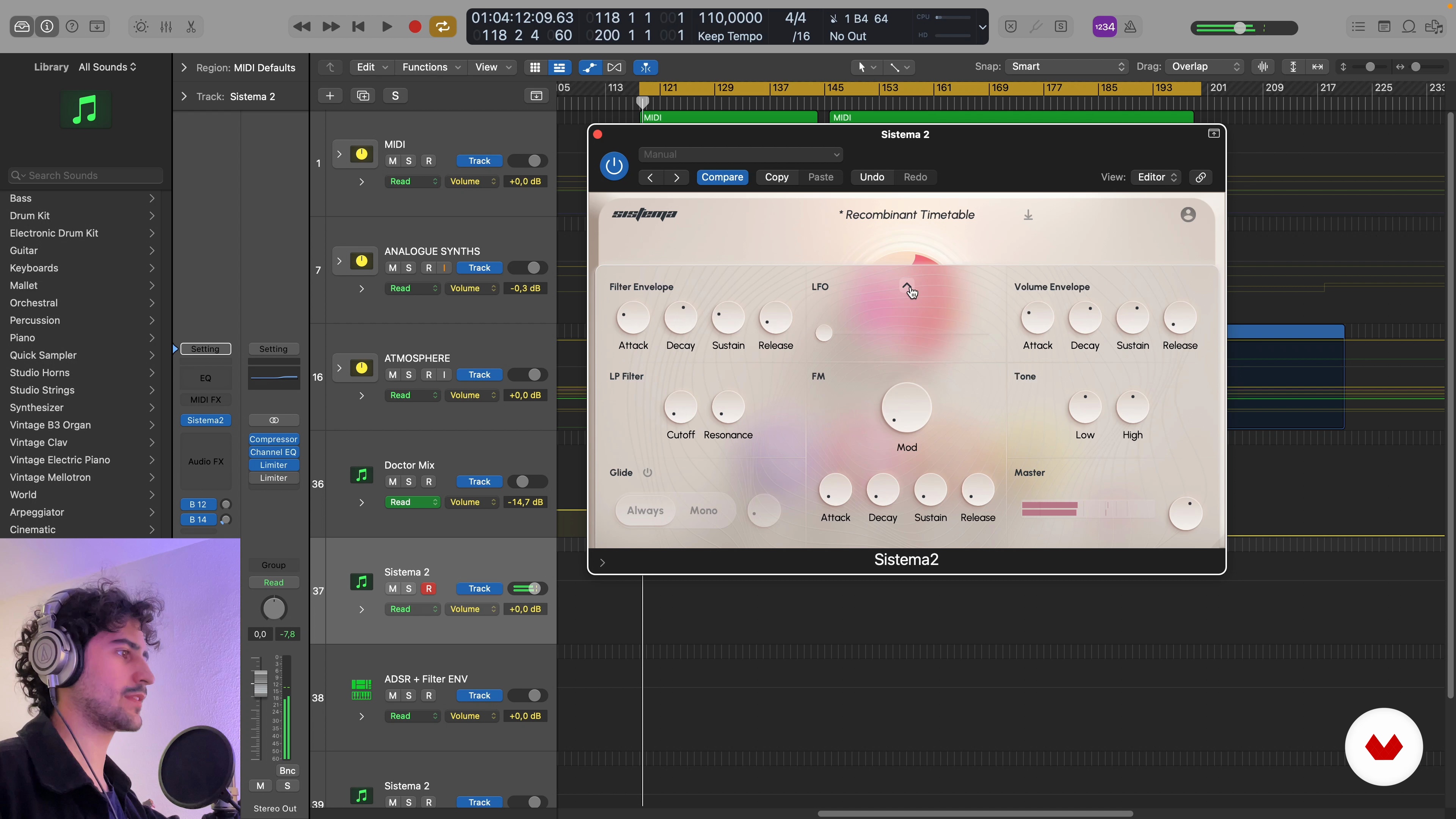Open the Editors scissors icon
1456x819 pixels.
pos(191,27)
